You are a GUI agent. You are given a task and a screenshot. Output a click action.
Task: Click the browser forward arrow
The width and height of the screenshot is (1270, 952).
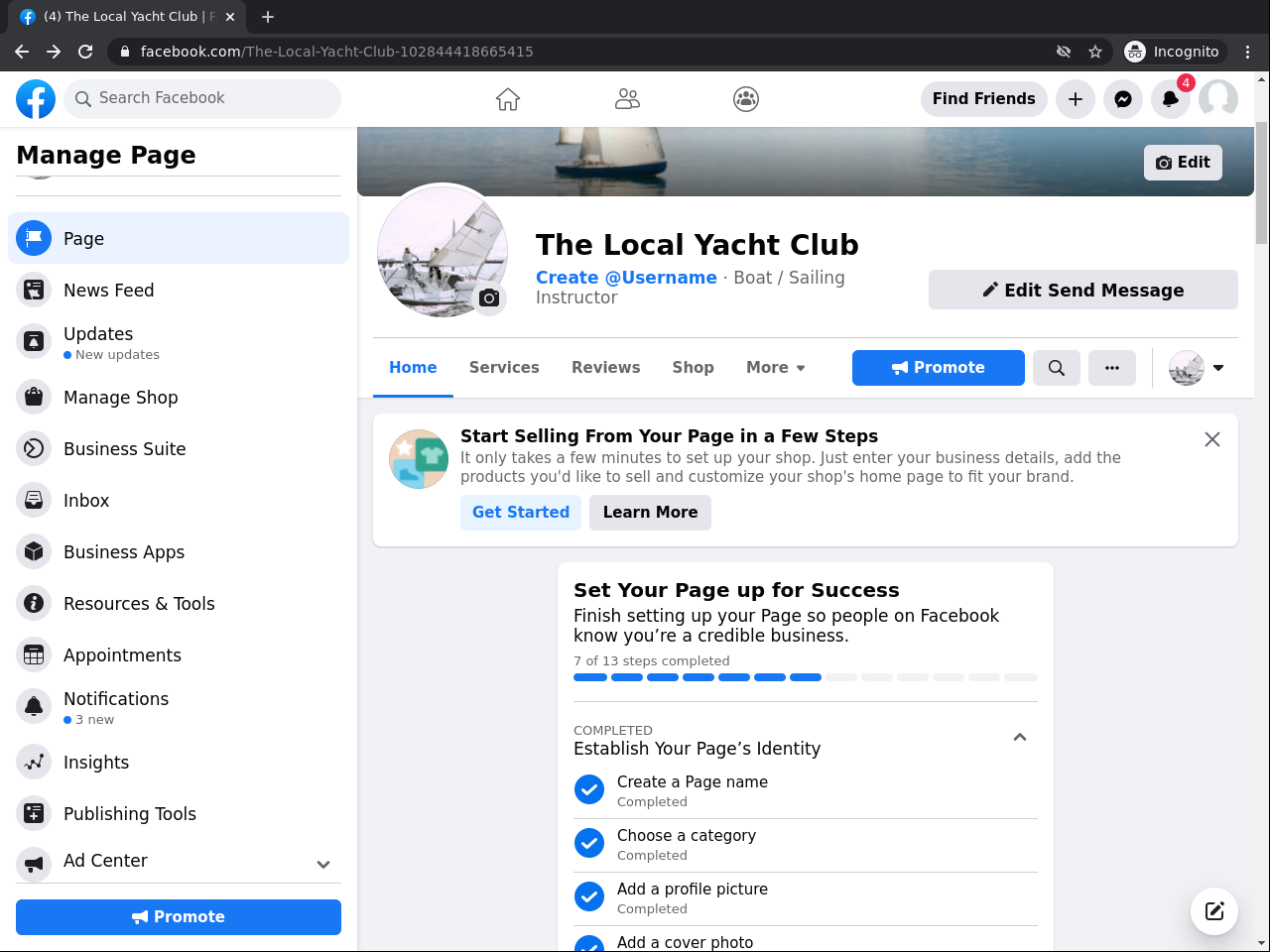click(54, 52)
